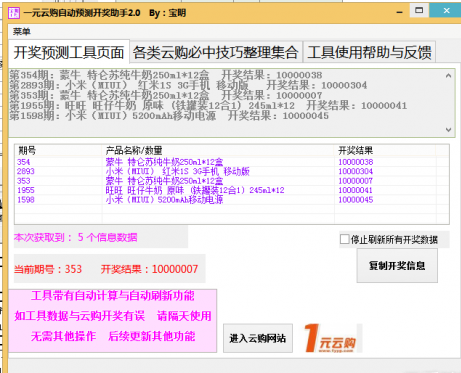Screen dimensions: 461x373
Task: Click the app icon in title bar
Action: click(x=14, y=13)
